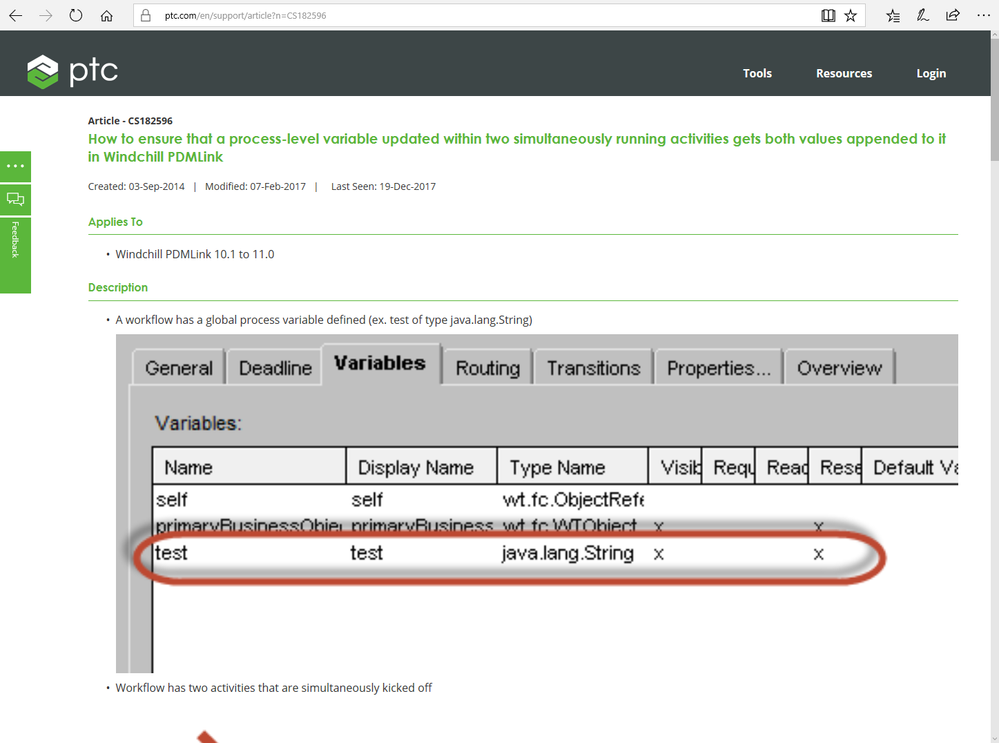
Task: Open browser settings and more menu
Action: (x=983, y=15)
